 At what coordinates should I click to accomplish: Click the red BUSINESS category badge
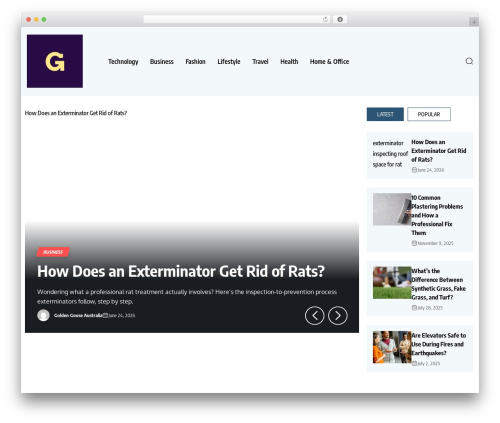click(53, 252)
